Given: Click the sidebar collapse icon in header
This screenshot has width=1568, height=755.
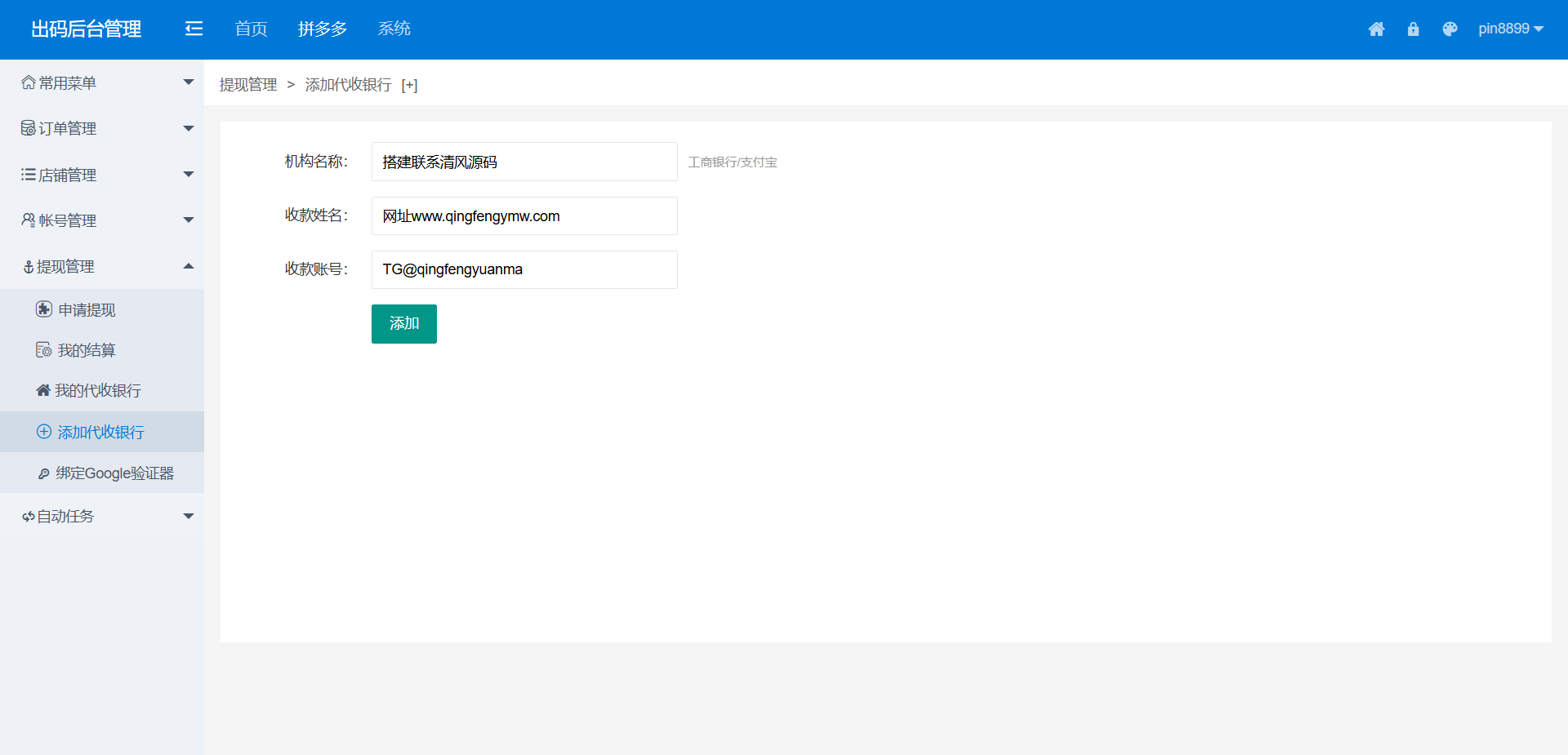Looking at the screenshot, I should [194, 29].
